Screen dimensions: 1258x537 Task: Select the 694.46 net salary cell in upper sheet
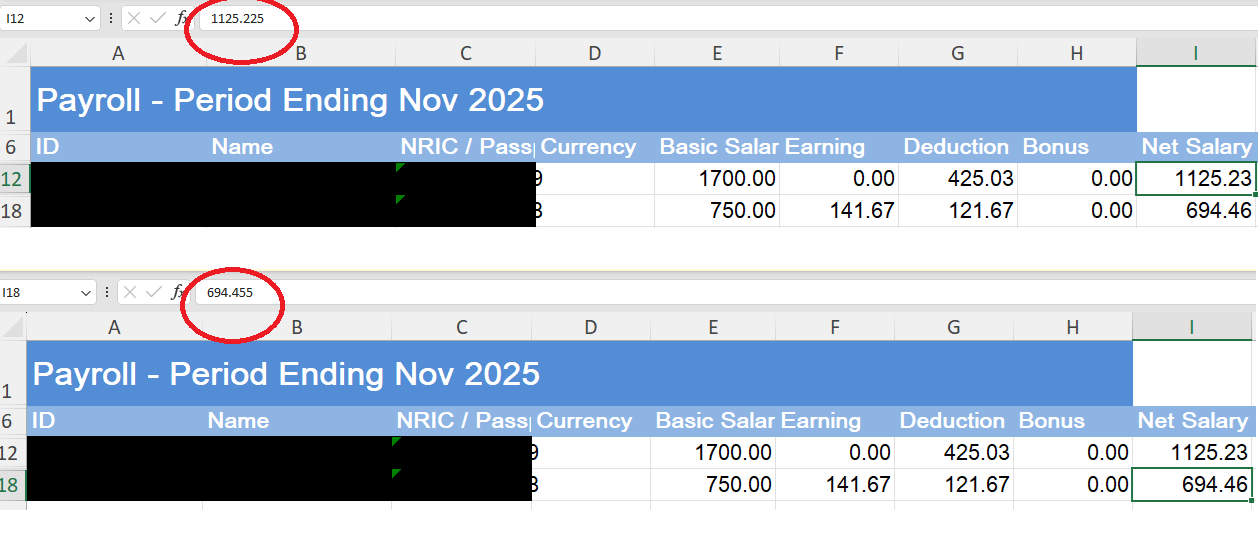click(1196, 211)
